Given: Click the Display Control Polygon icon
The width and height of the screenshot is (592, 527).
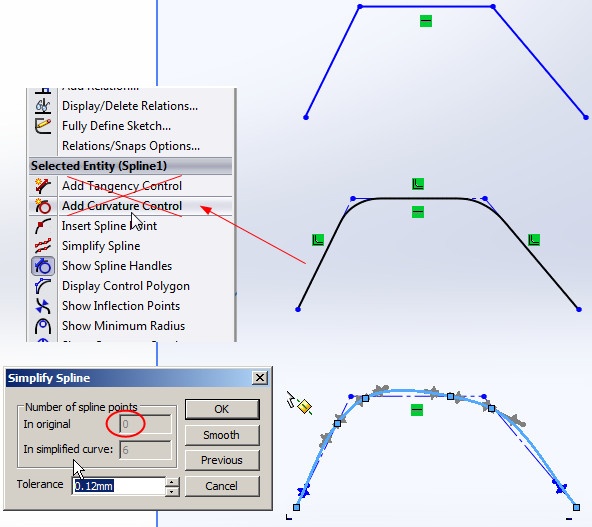Looking at the screenshot, I should click(x=43, y=286).
